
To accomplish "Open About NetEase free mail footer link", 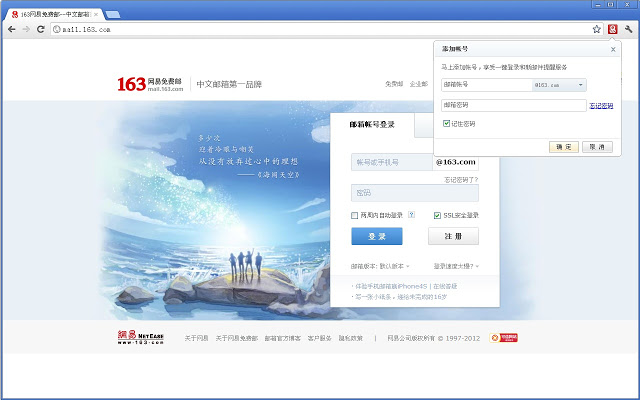I will [x=236, y=338].
